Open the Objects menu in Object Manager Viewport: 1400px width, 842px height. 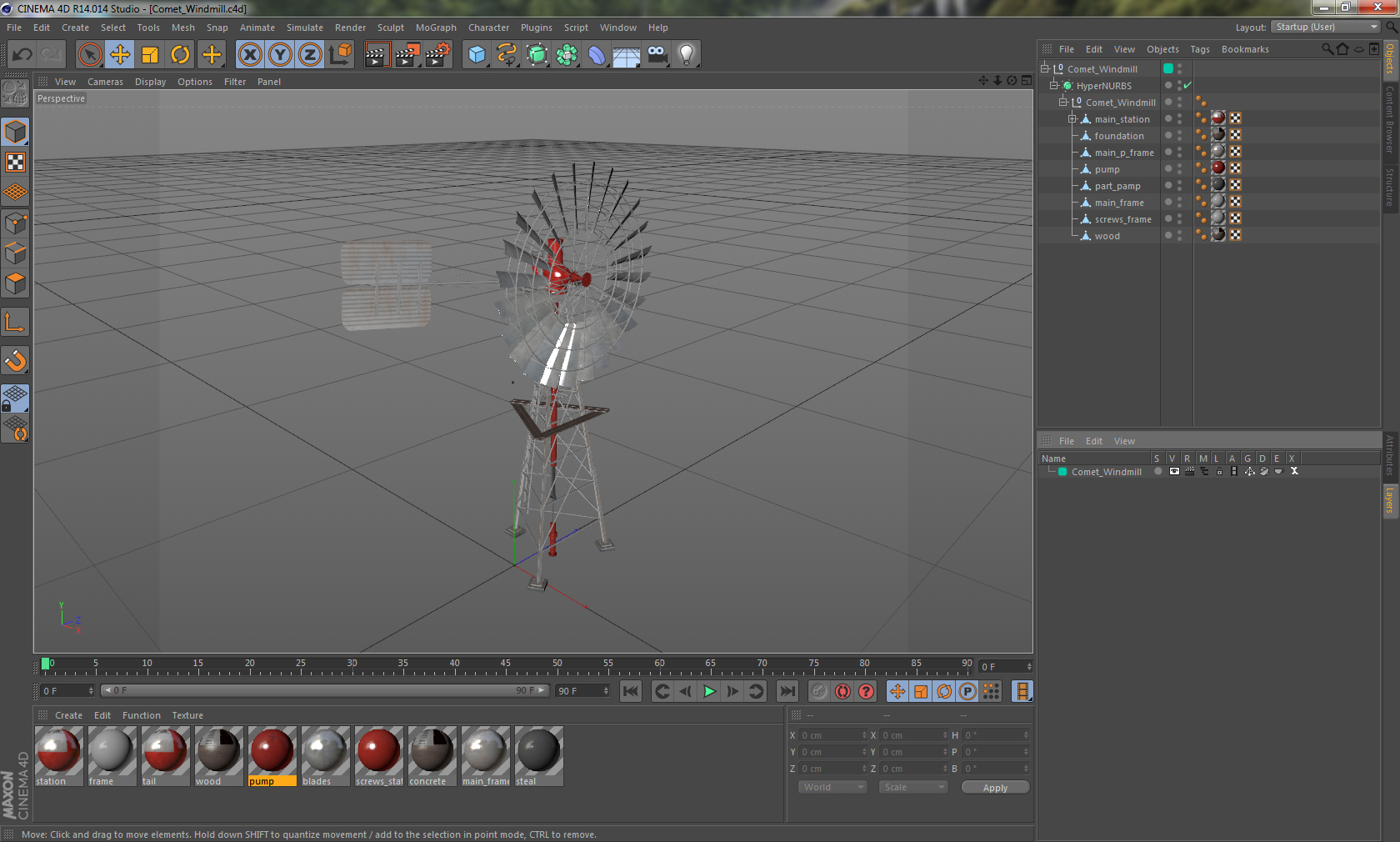[x=1162, y=49]
